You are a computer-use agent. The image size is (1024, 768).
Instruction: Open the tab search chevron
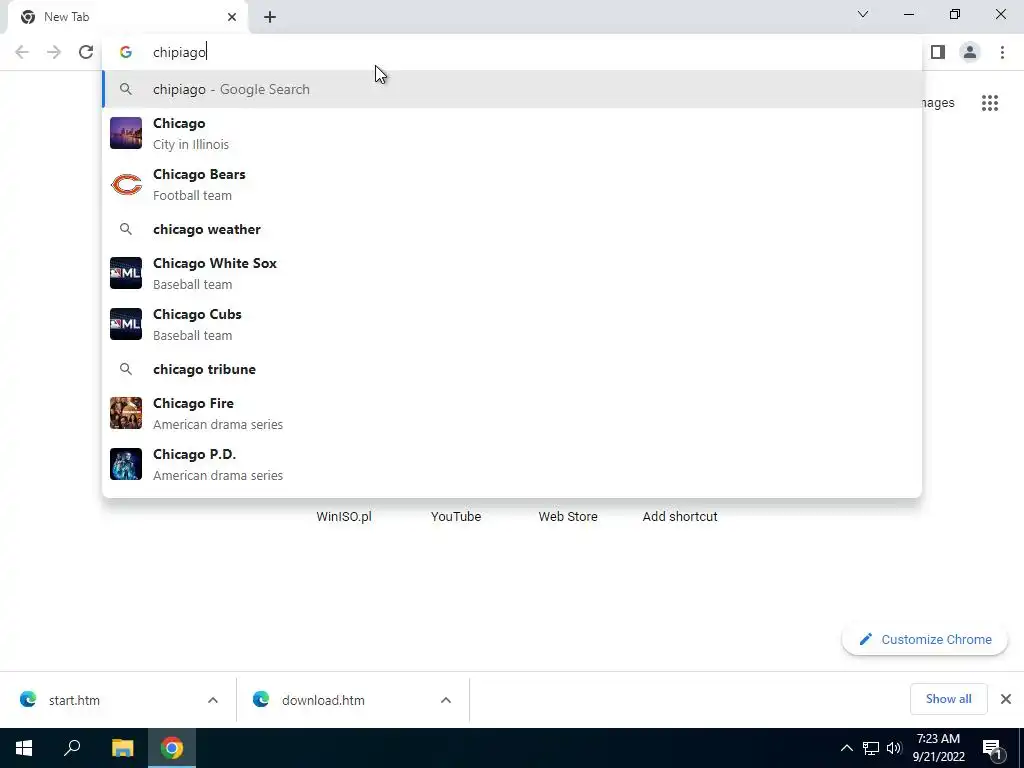[x=863, y=14]
